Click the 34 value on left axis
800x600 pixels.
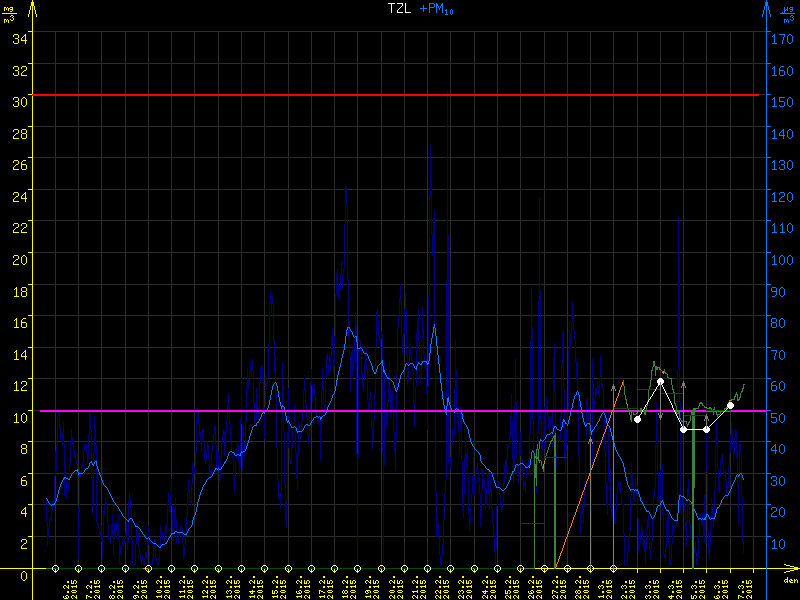point(19,38)
